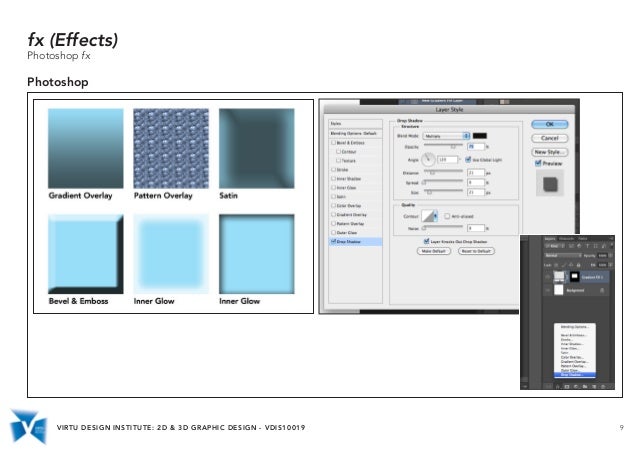
Task: Switch to the Paths tab
Action: [x=583, y=238]
